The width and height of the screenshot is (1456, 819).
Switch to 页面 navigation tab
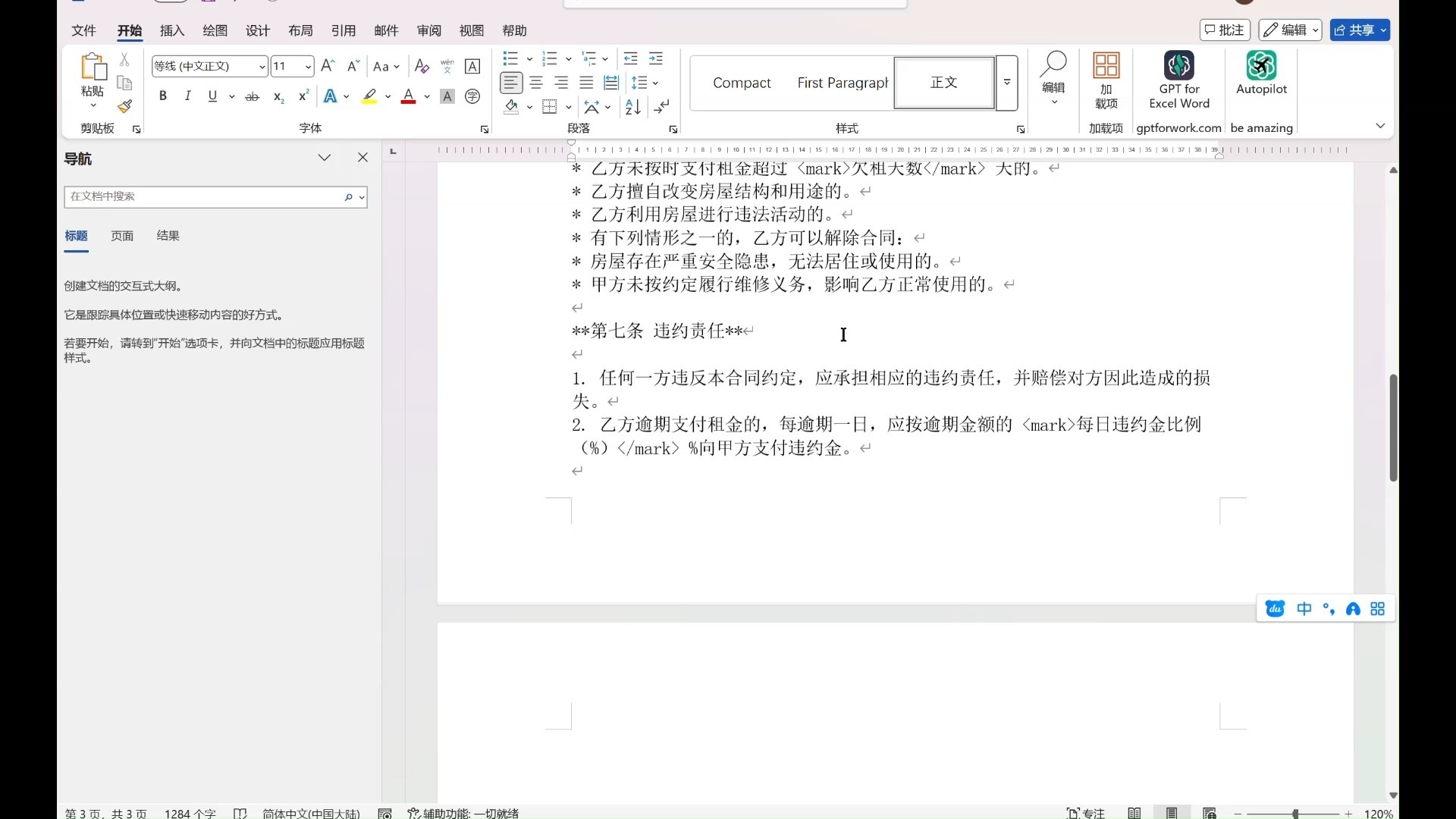122,236
